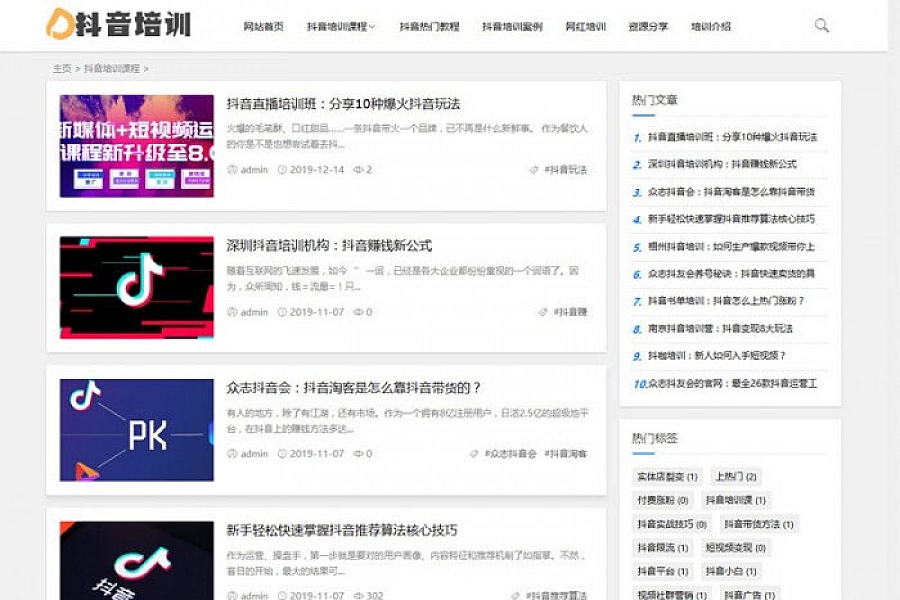Click the 主页 breadcrumb link
Image resolution: width=900 pixels, height=600 pixels.
62,68
